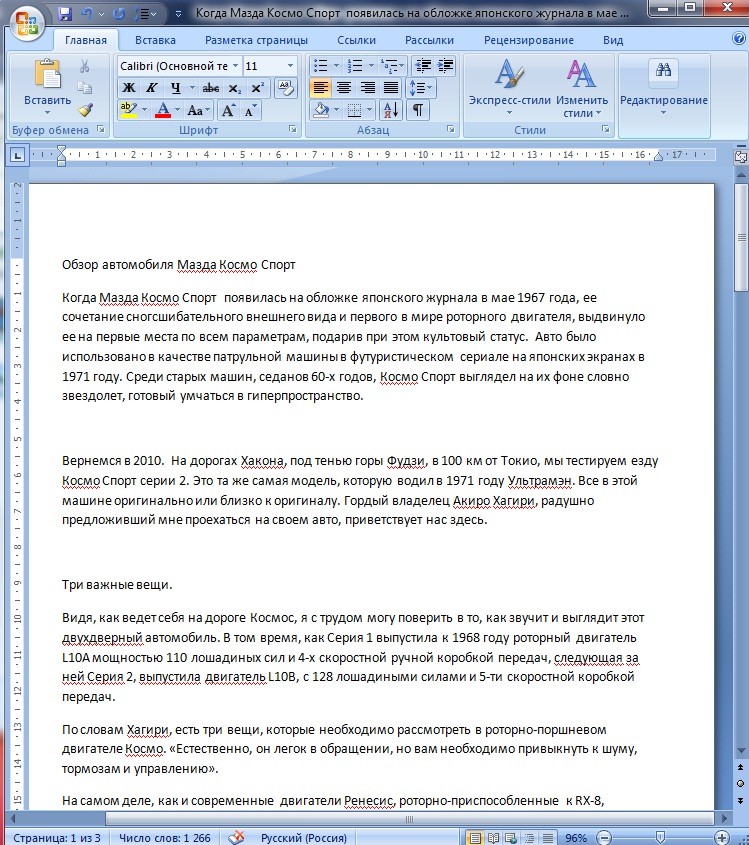
Task: Customize Quick Access Toolbar dropdown arrow
Action: click(x=178, y=14)
